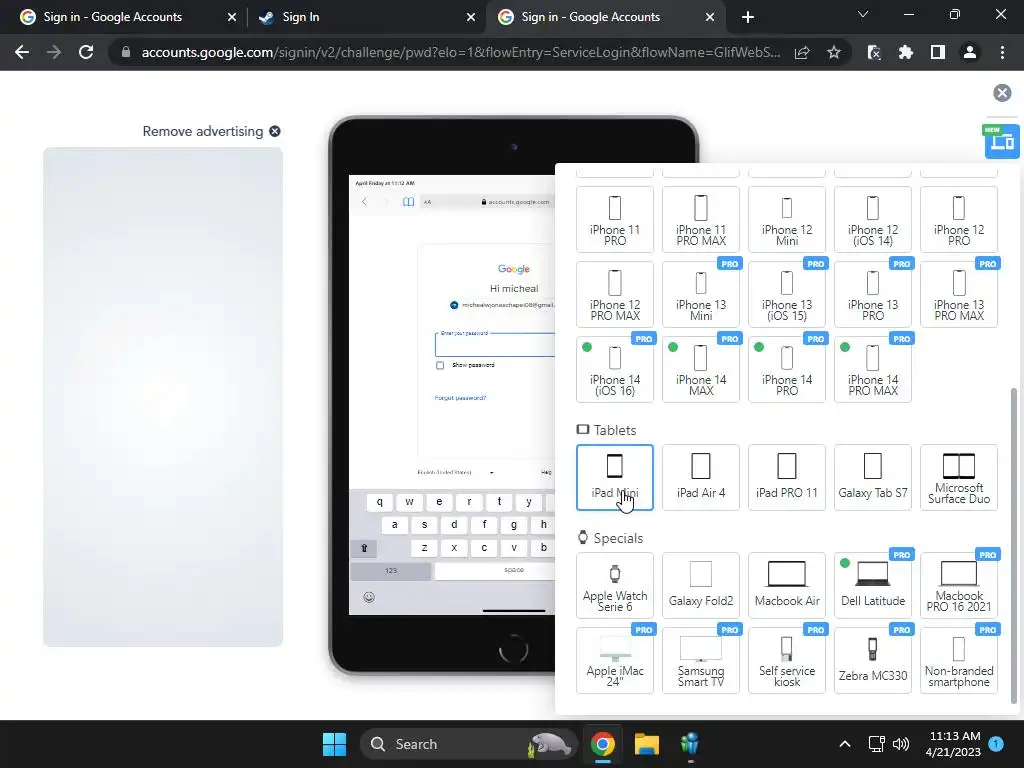The width and height of the screenshot is (1024, 768).
Task: Switch to first Google Accounts tab
Action: coord(127,17)
